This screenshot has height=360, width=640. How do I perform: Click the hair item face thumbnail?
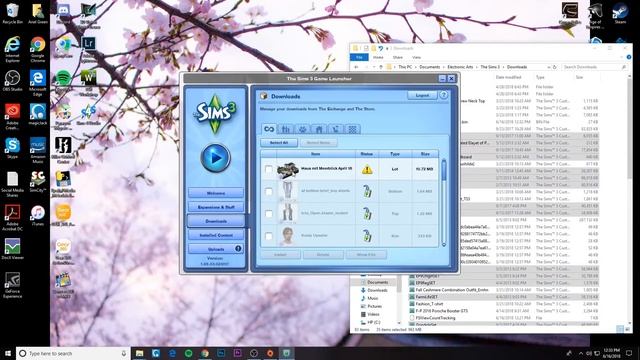287,236
